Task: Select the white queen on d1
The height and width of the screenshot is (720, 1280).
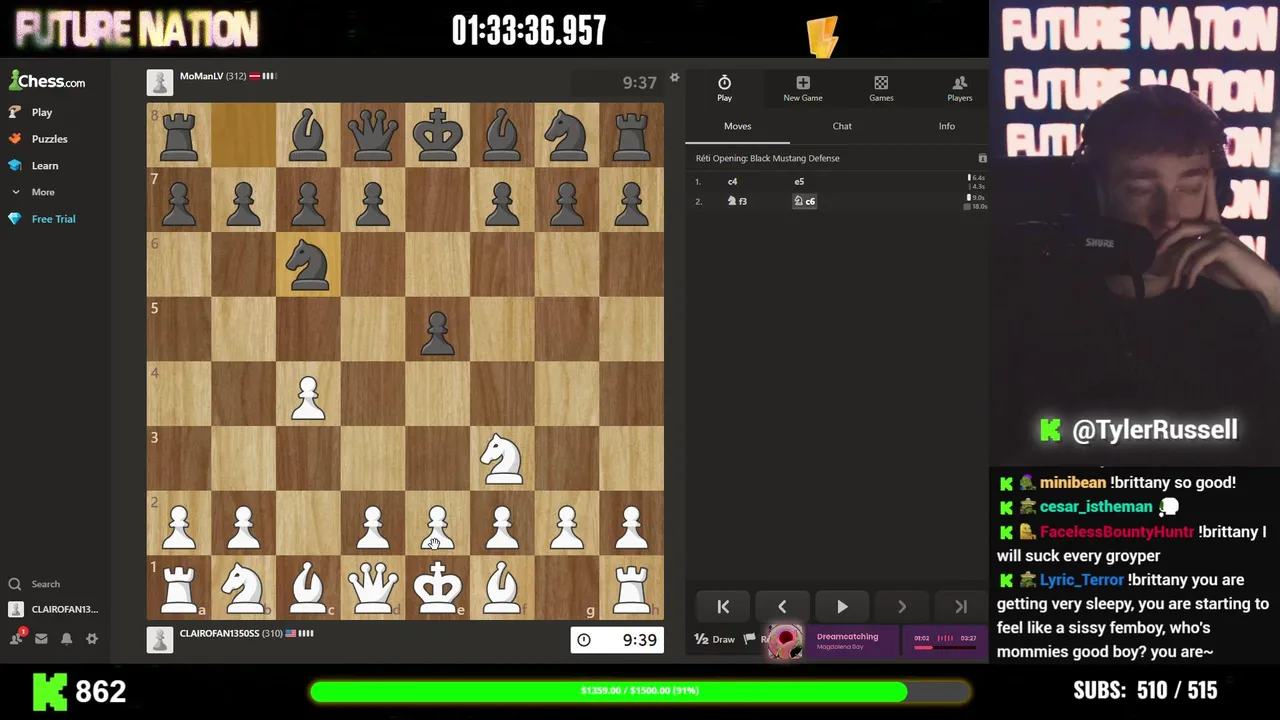Action: tap(373, 587)
